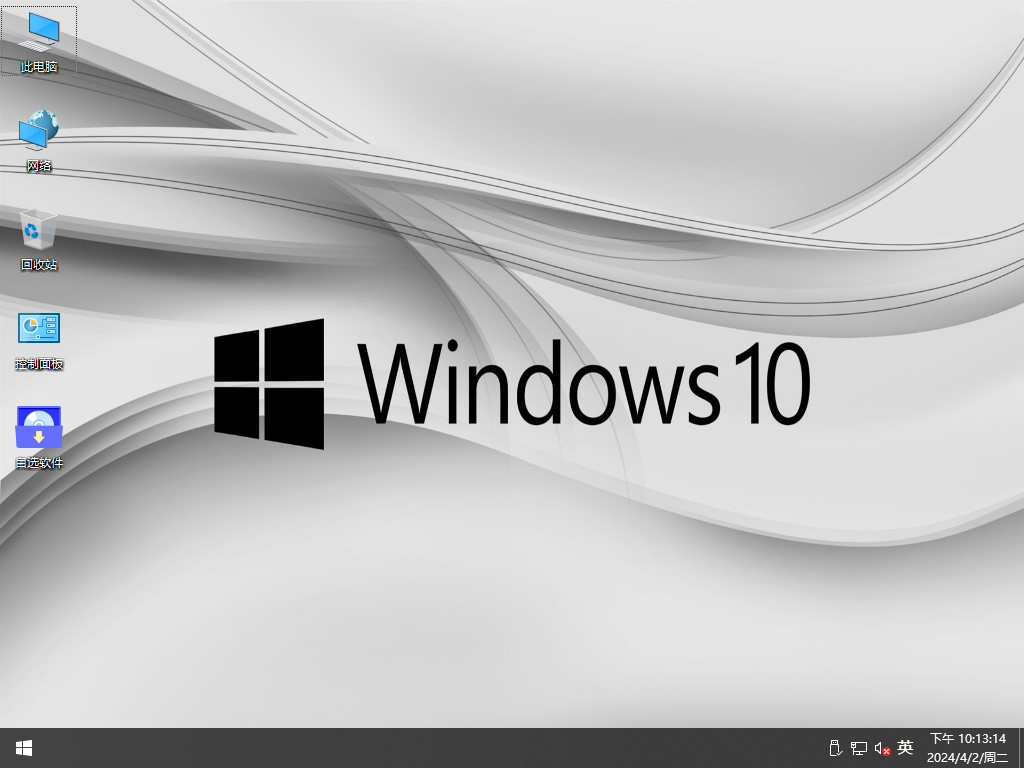Click the safely remove USB hardware tray icon
Image resolution: width=1024 pixels, height=768 pixels.
[836, 748]
